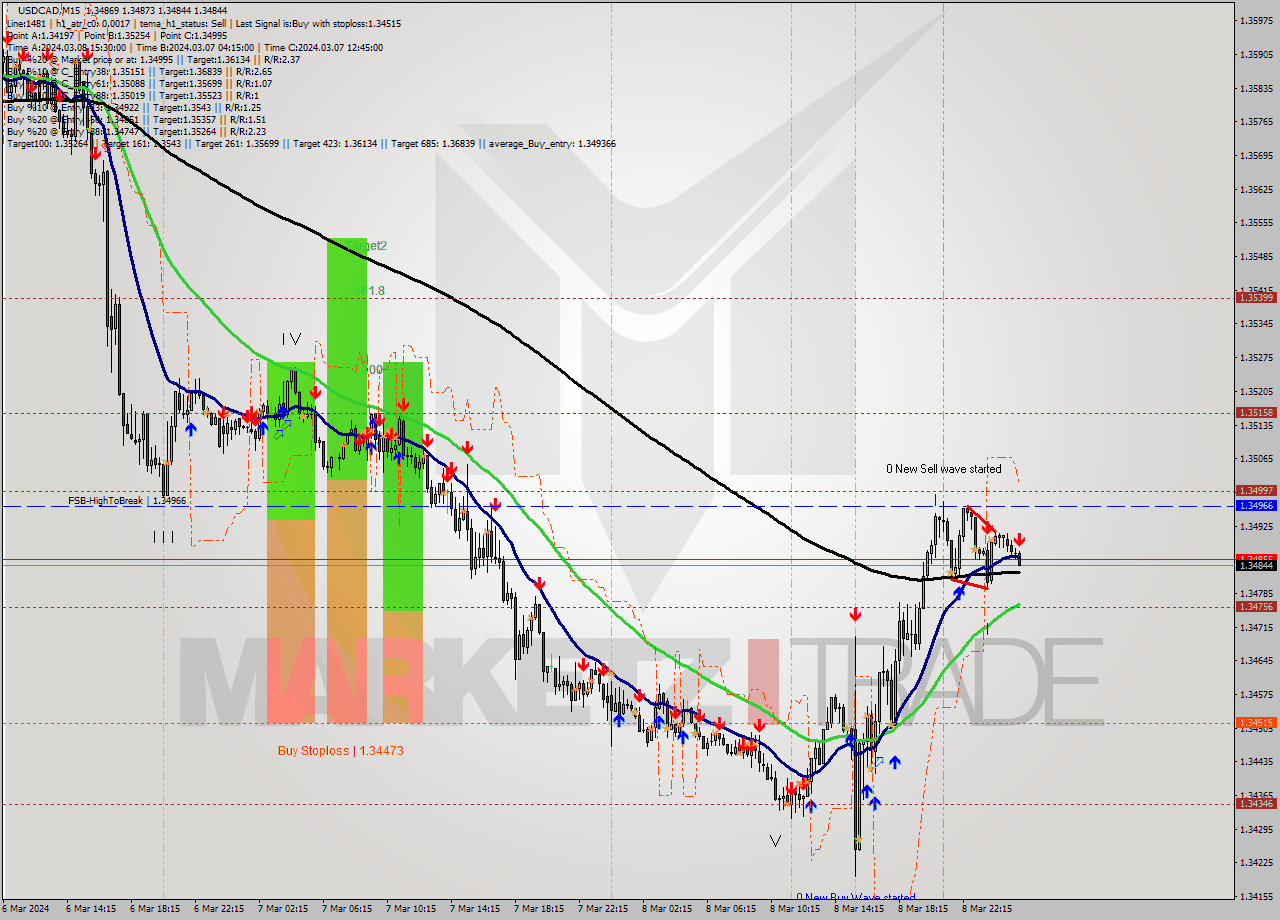Screen dimensions: 1280x920
Task: Click the 'Target 685: 1.36839' text
Action: click(x=434, y=144)
